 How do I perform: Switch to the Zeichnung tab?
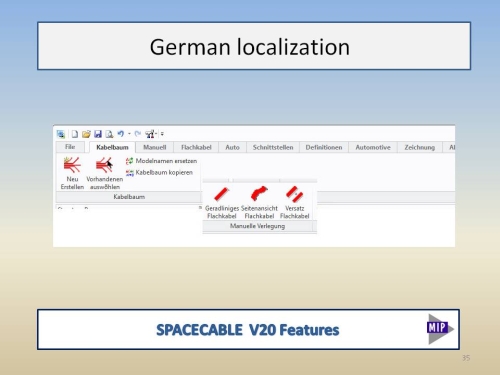[x=420, y=147]
